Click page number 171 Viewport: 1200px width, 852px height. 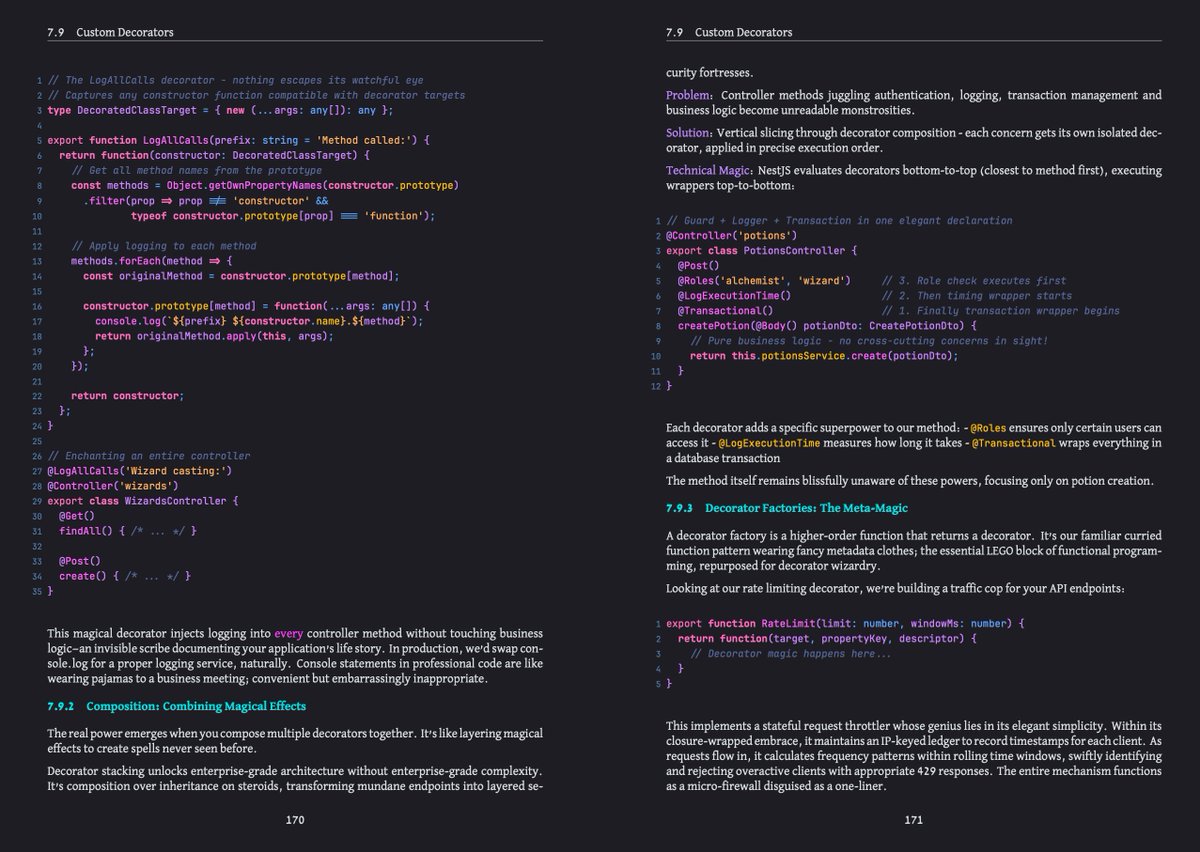click(913, 820)
